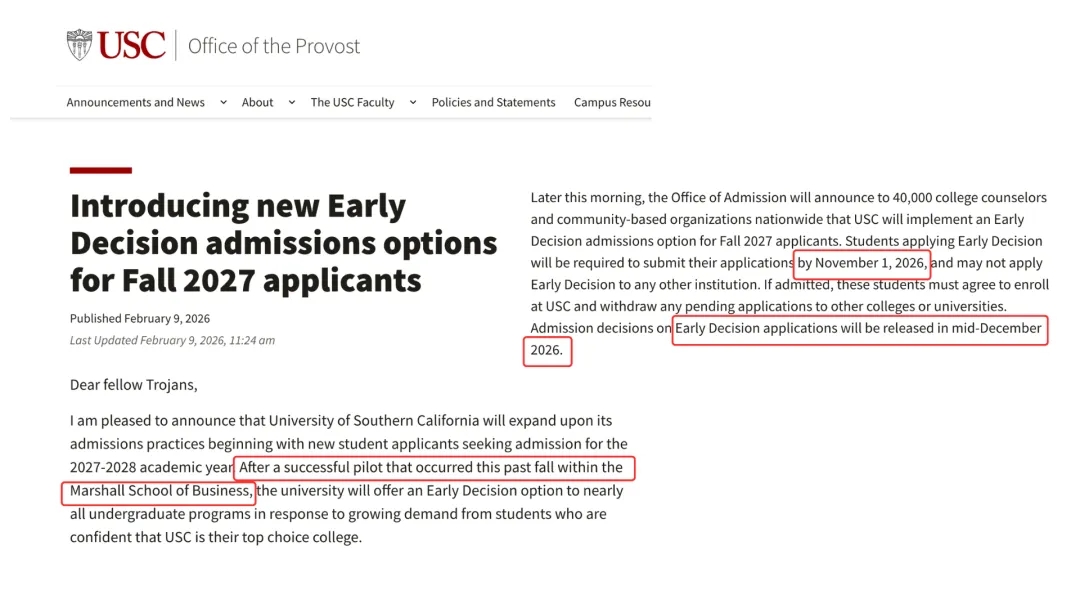Open The USC Faculty menu
Viewport: 1080px width, 608px height.
353,102
